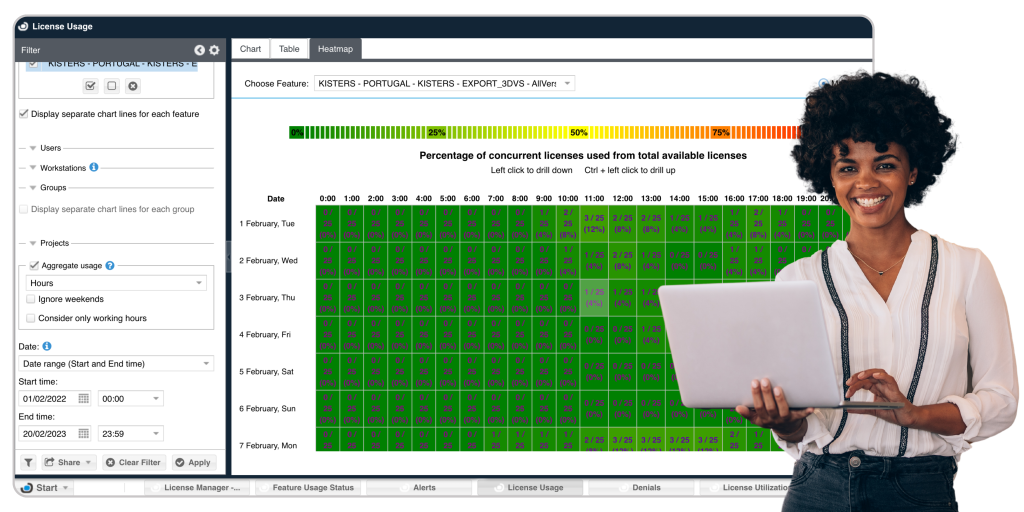The height and width of the screenshot is (512, 1024).
Task: Click the 1 February 11:00 heatmap cell
Action: [x=594, y=223]
